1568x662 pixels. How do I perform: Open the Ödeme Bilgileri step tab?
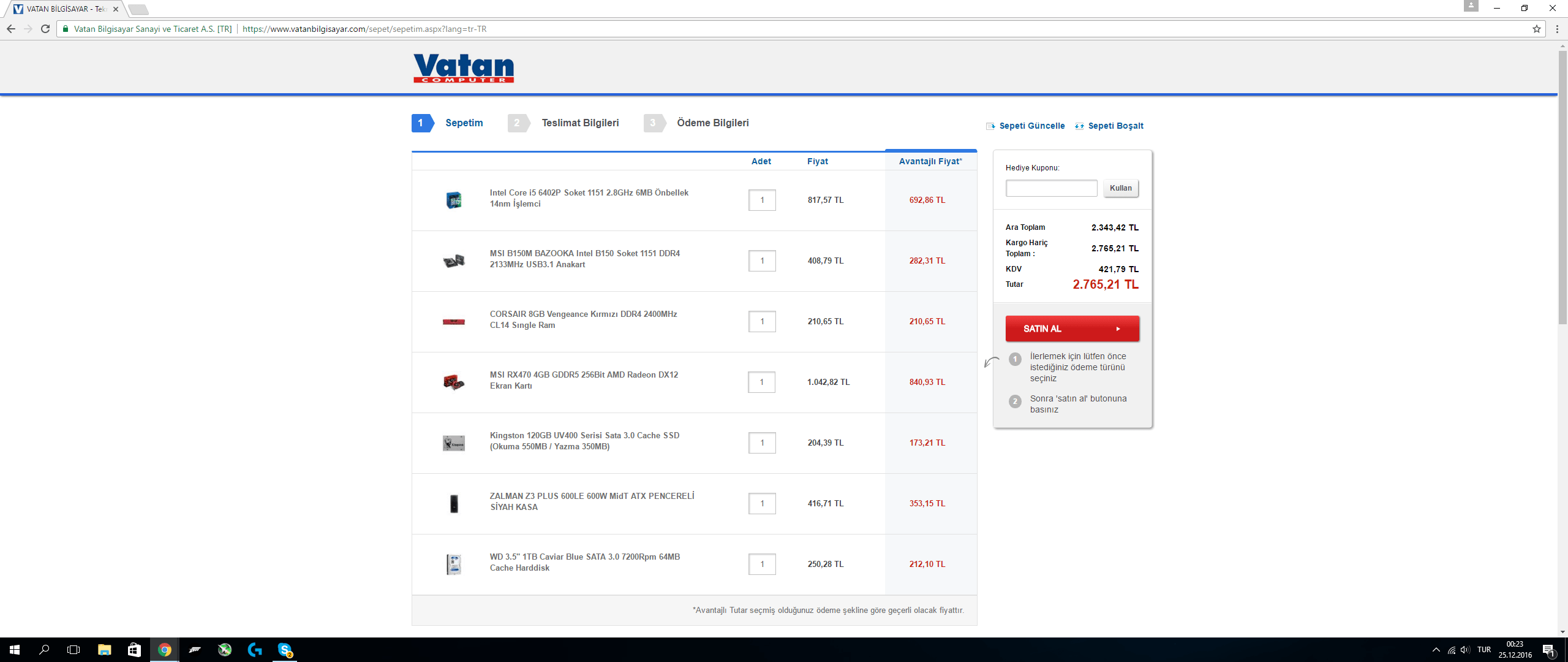coord(712,123)
